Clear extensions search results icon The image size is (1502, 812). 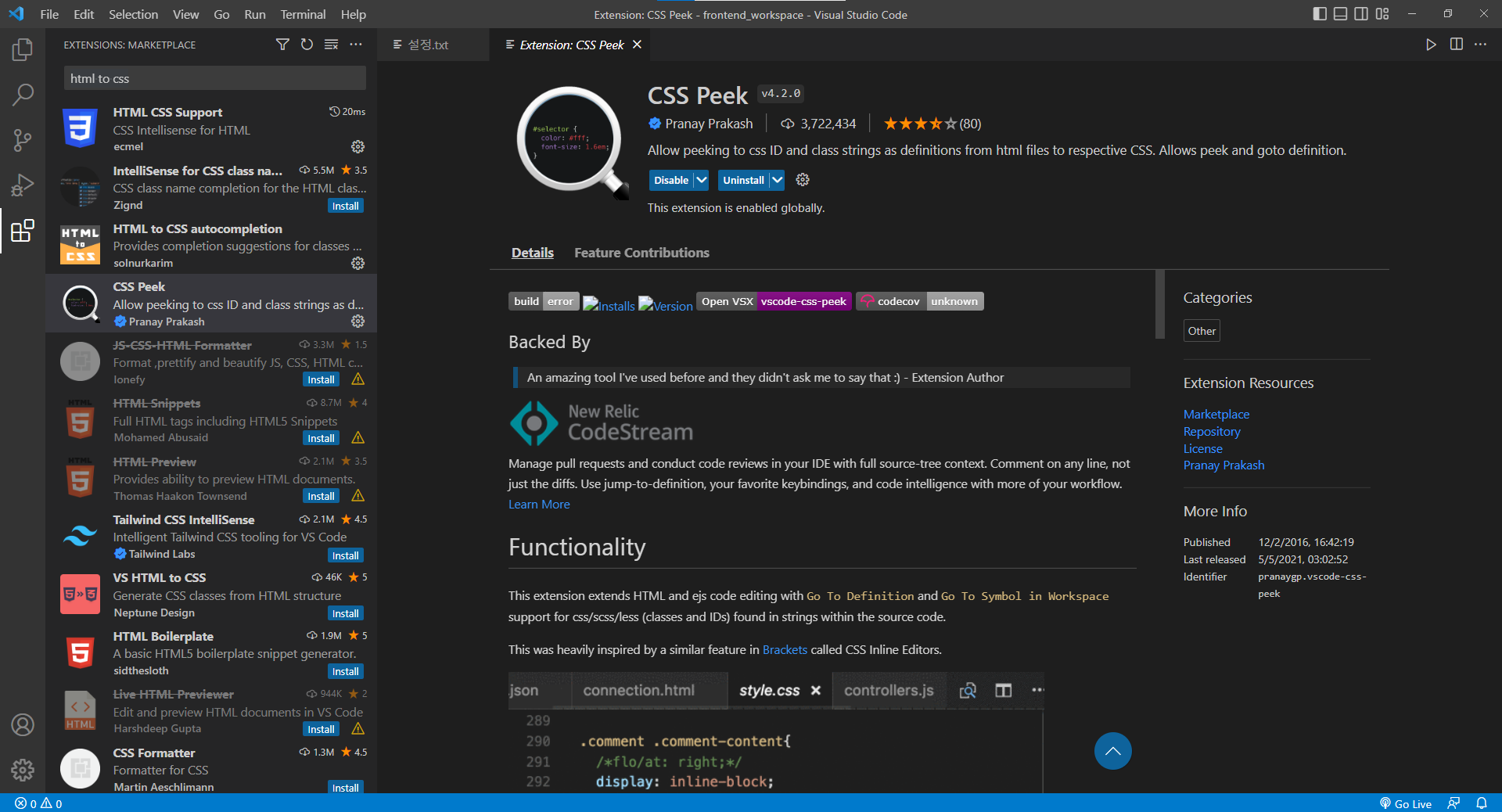[331, 45]
